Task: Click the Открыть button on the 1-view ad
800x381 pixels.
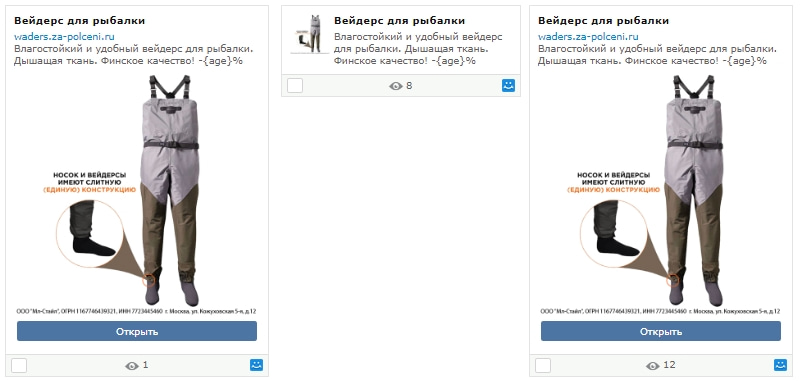Action: [x=137, y=331]
